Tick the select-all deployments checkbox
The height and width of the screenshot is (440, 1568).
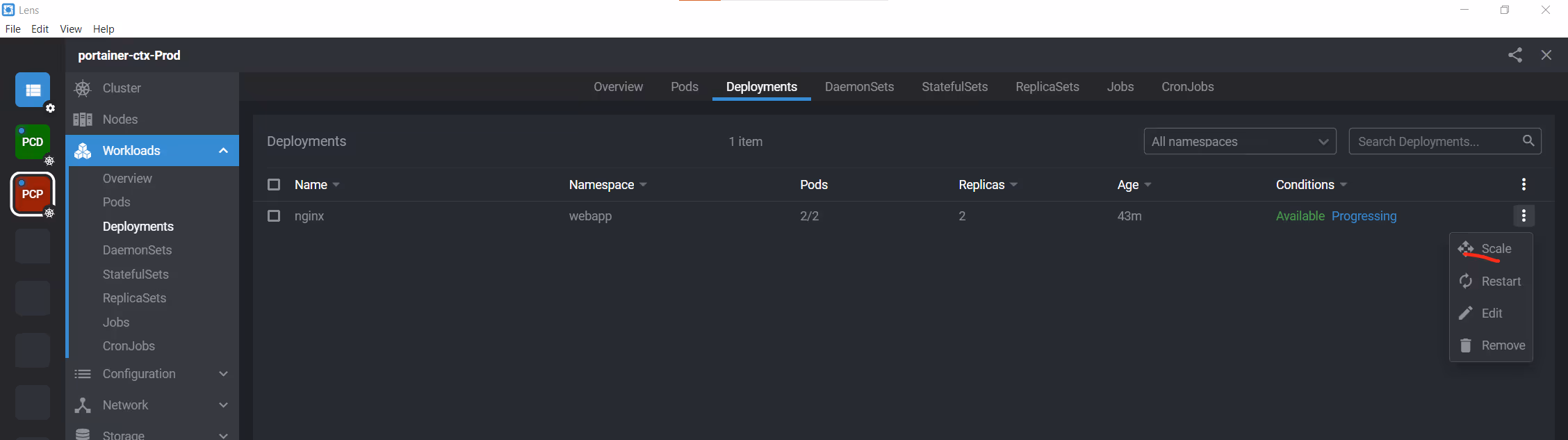[274, 184]
